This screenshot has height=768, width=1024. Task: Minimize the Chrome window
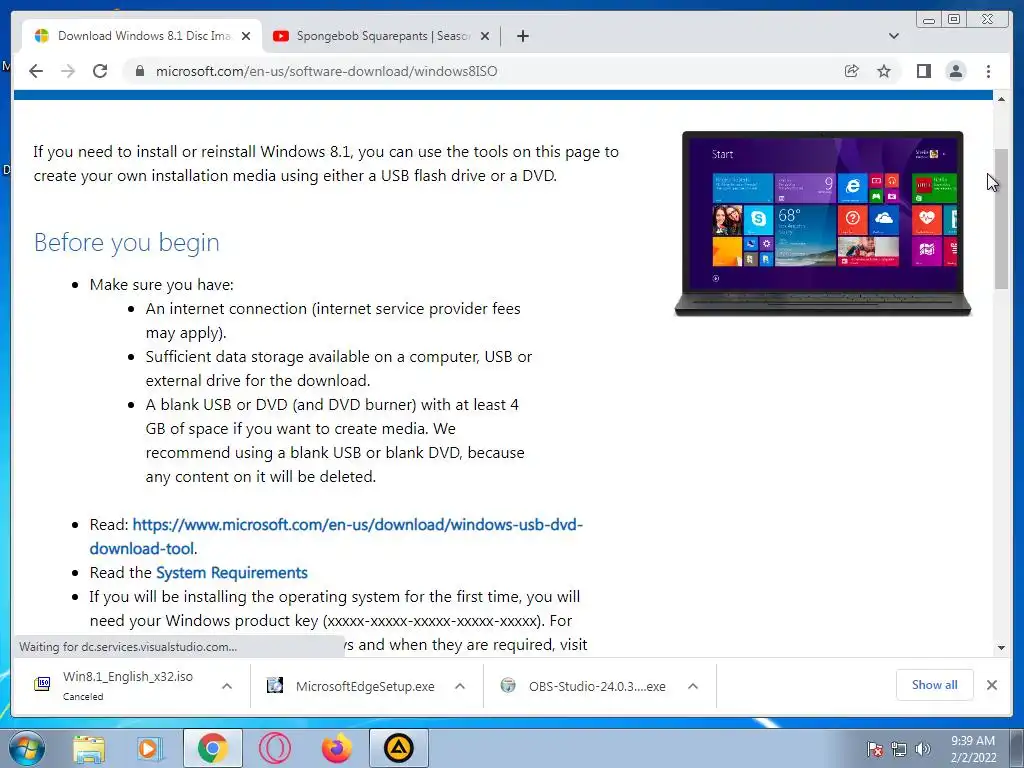click(929, 20)
